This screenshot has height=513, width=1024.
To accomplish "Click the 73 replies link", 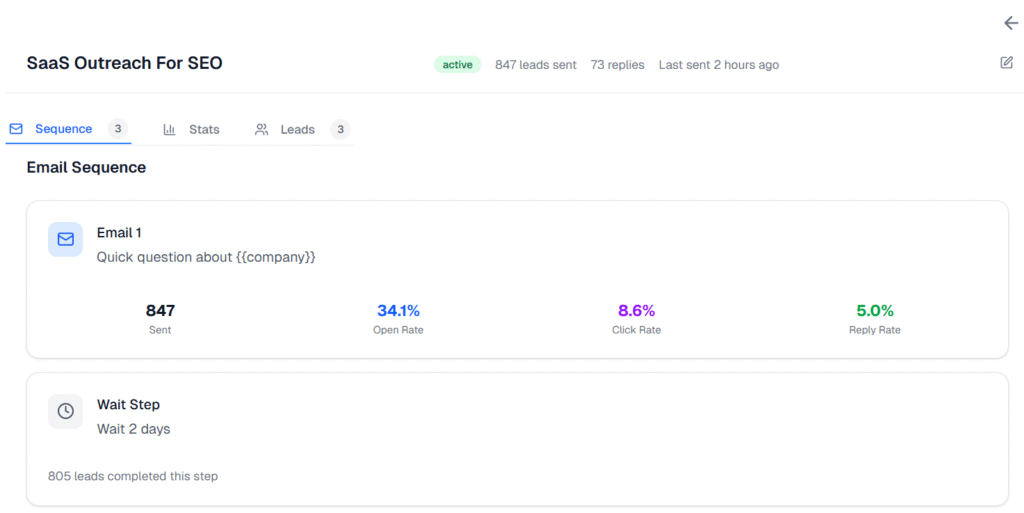I will (617, 65).
